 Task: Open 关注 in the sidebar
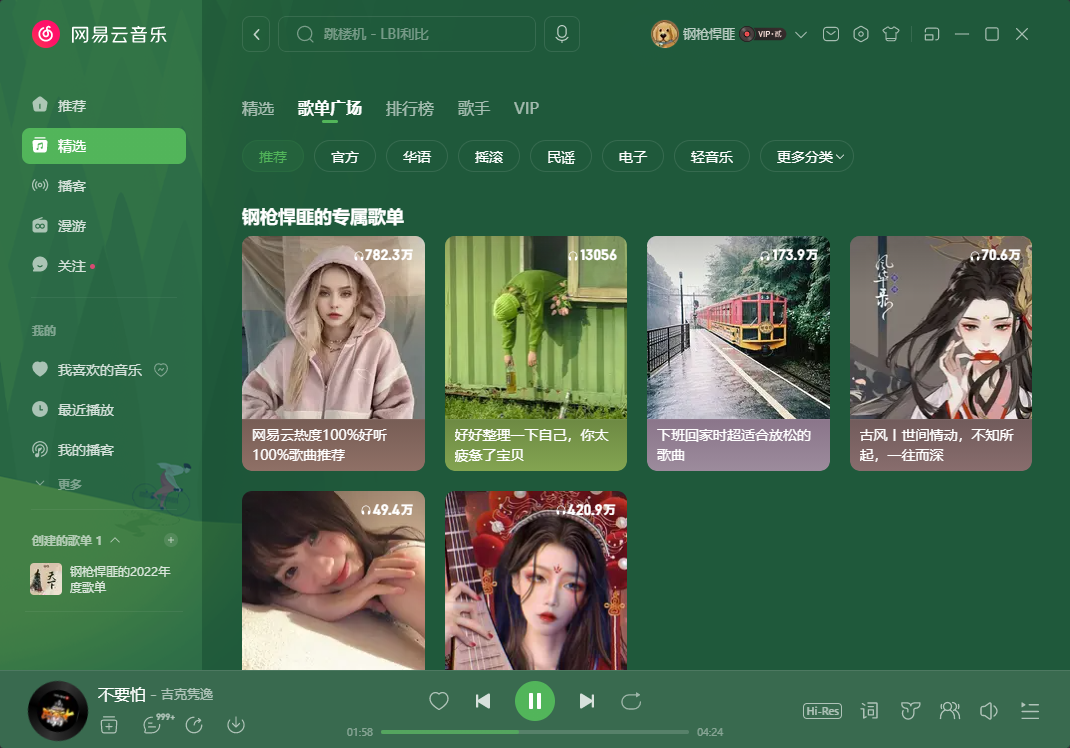(104, 265)
